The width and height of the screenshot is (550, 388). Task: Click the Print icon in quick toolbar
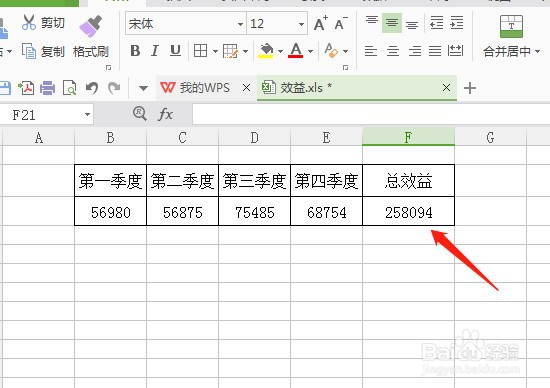pos(47,88)
